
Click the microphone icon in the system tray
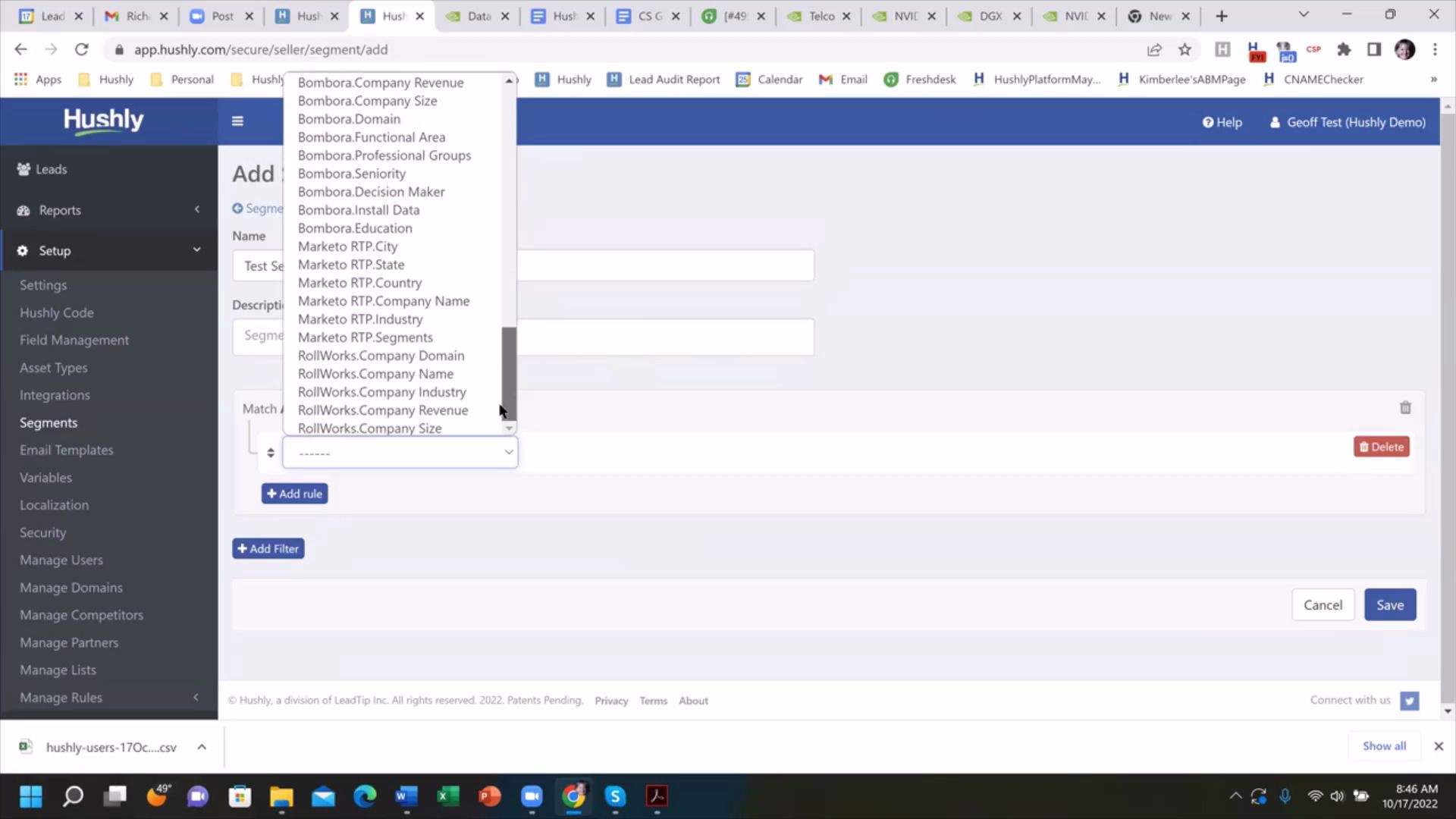[x=1285, y=796]
